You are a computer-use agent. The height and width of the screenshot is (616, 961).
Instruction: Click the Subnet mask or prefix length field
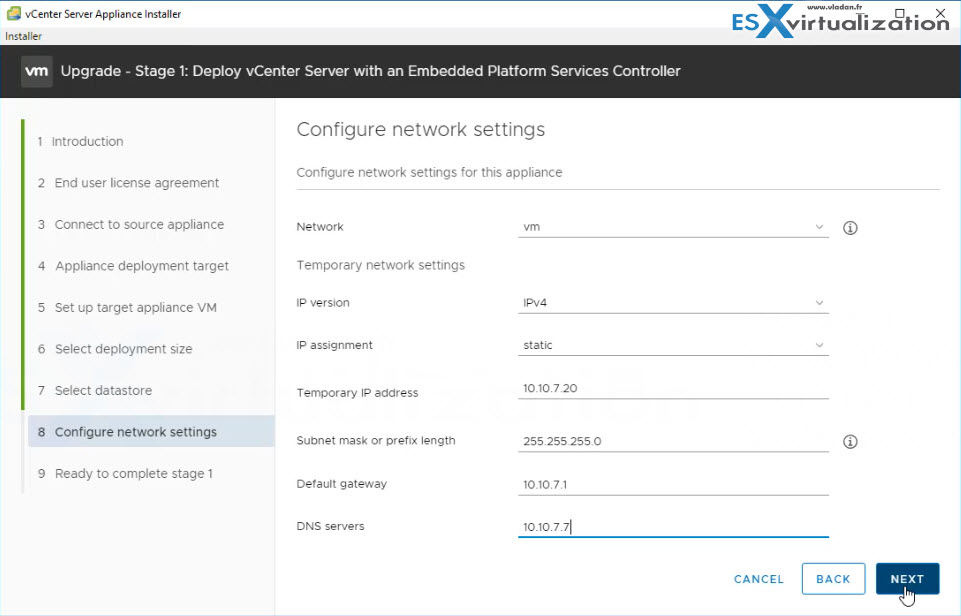[x=673, y=441]
